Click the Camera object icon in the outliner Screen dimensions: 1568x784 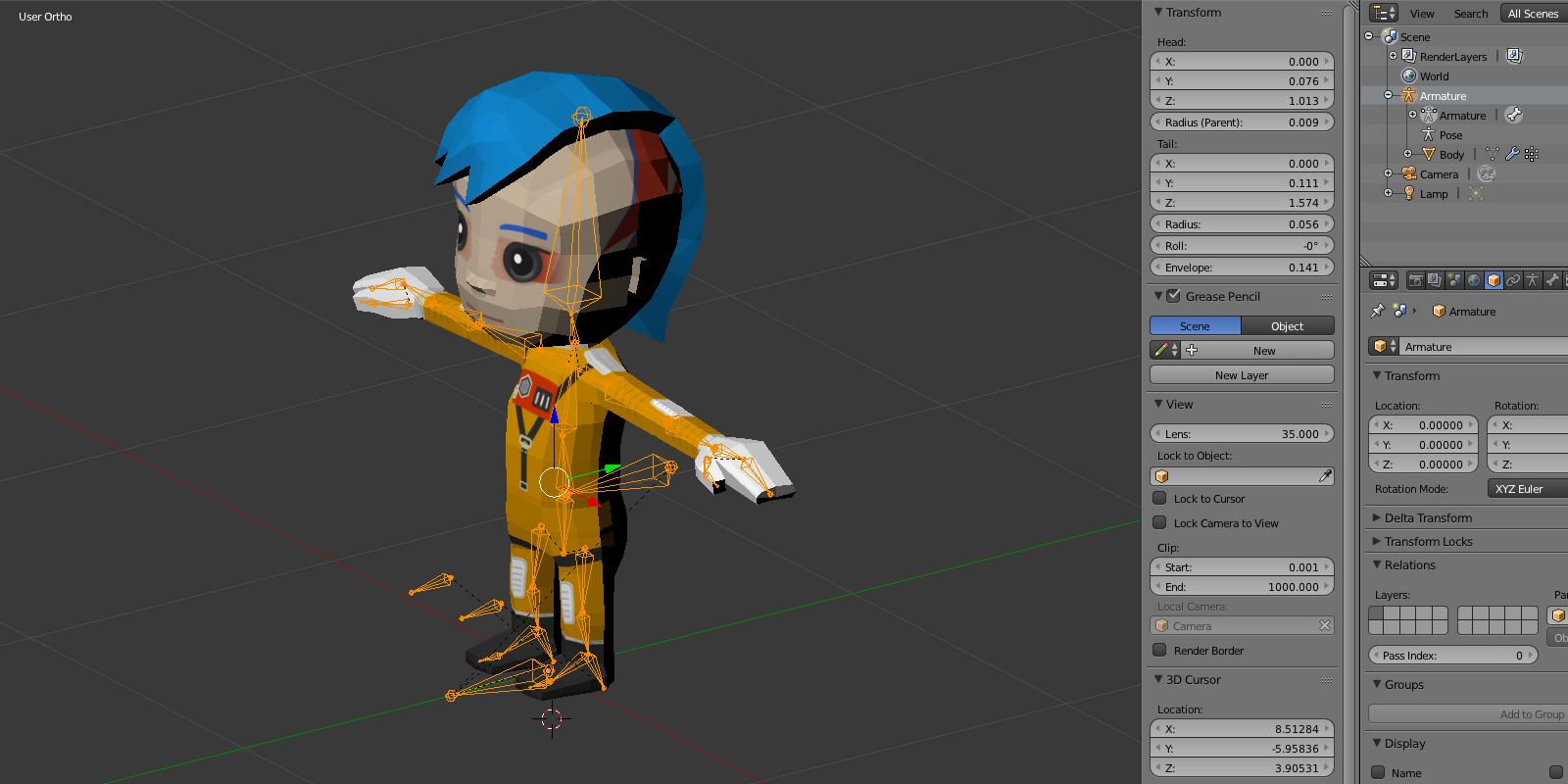[x=1409, y=173]
